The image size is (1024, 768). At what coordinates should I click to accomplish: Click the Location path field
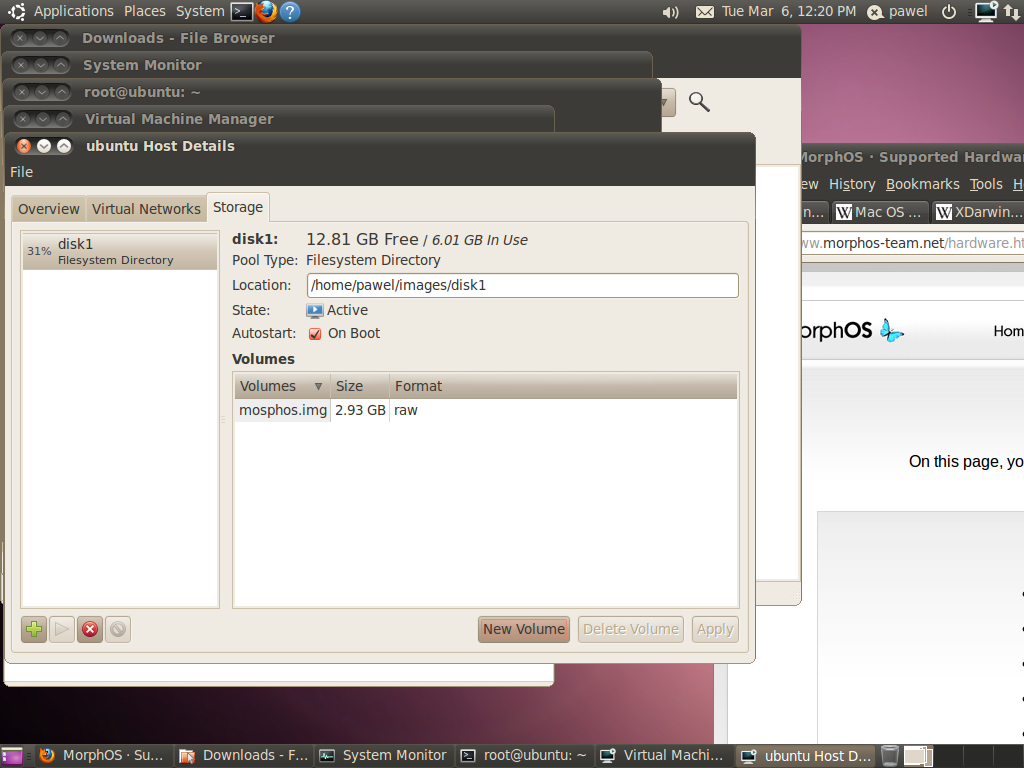(x=522, y=285)
